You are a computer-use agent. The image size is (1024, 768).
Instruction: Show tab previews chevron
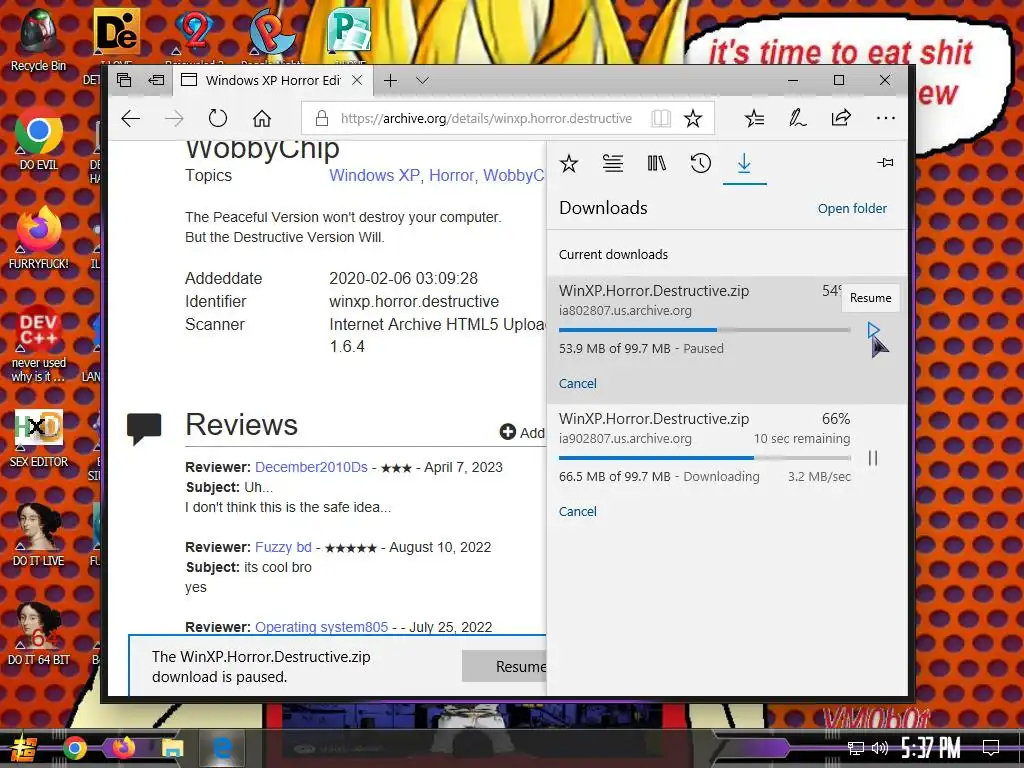(x=423, y=80)
